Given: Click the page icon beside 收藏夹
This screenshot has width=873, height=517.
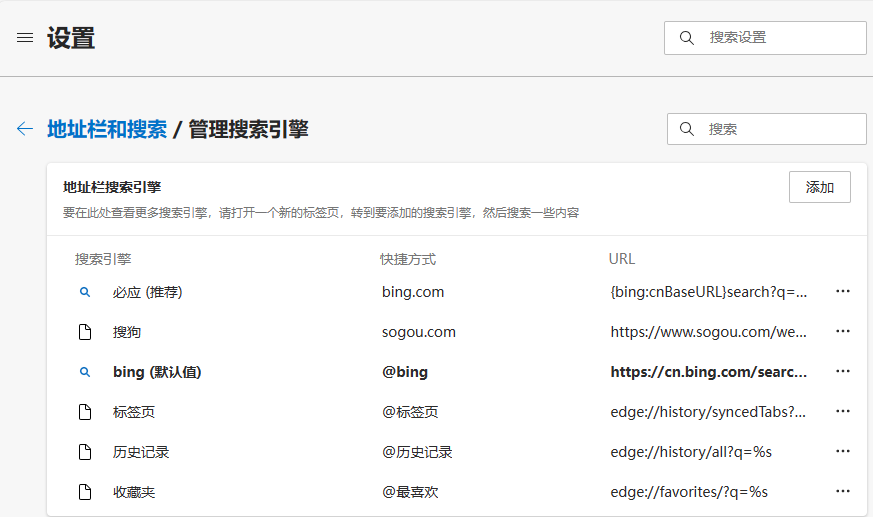Looking at the screenshot, I should tap(85, 493).
